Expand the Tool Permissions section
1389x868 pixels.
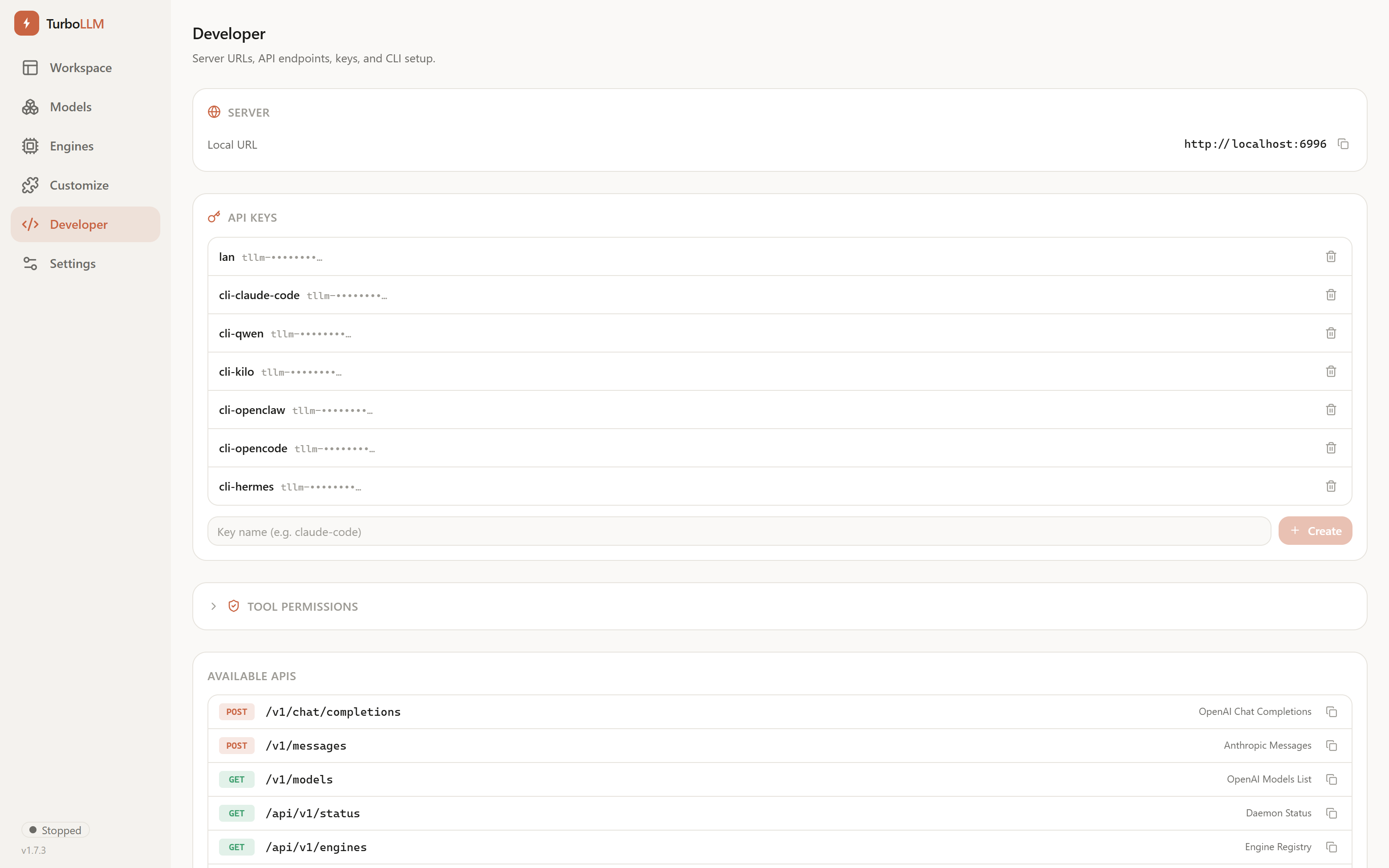click(x=214, y=606)
